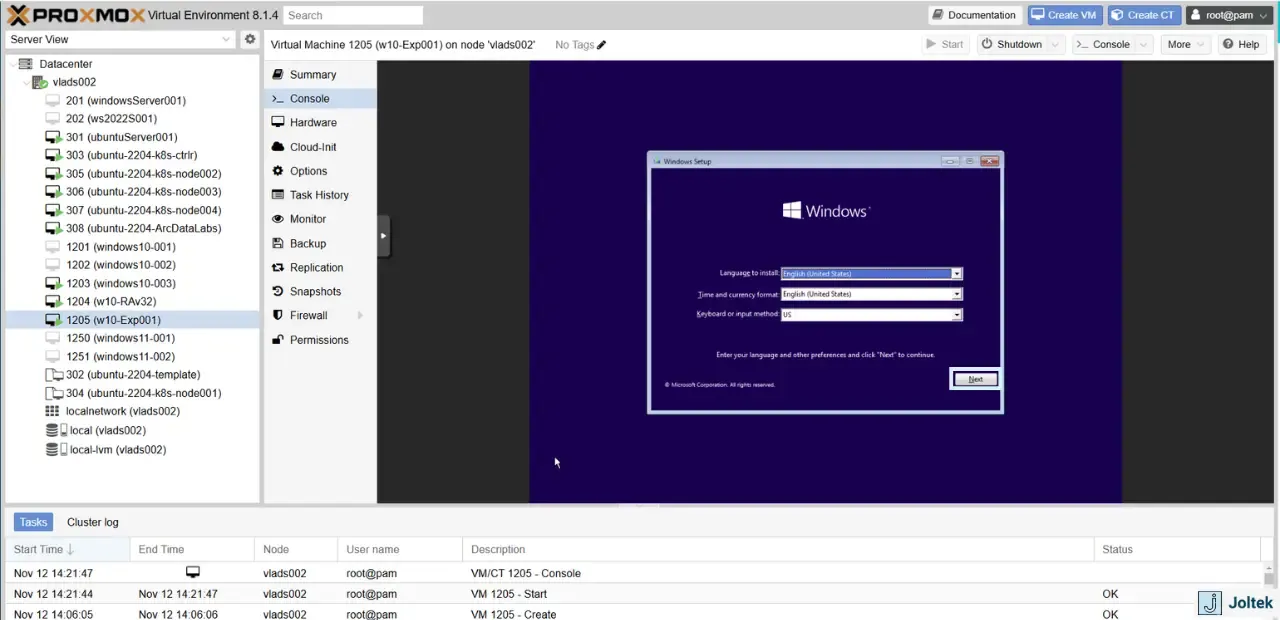Select VM 1250 (windows11-001)
Screen dimensions: 1280x620
[x=120, y=337]
